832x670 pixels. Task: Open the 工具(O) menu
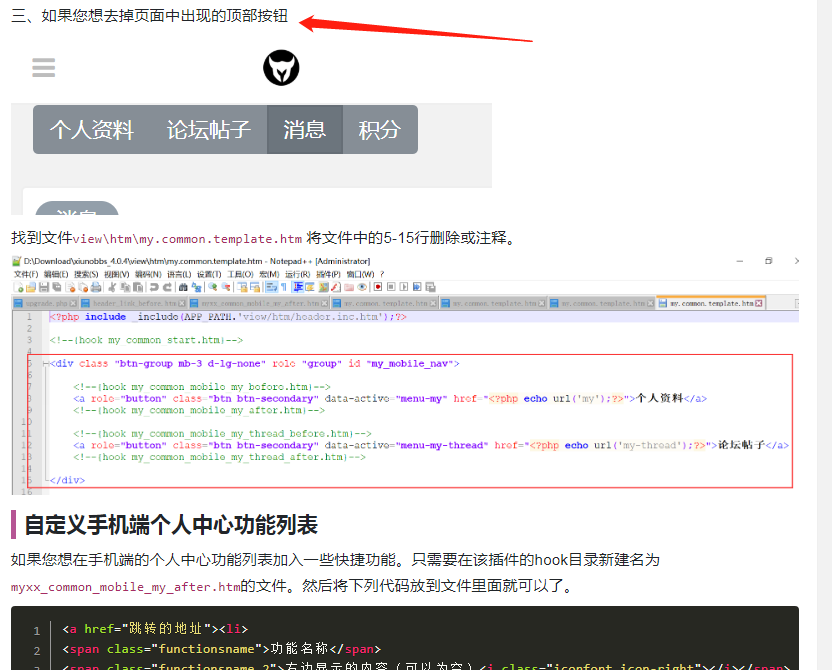click(240, 274)
